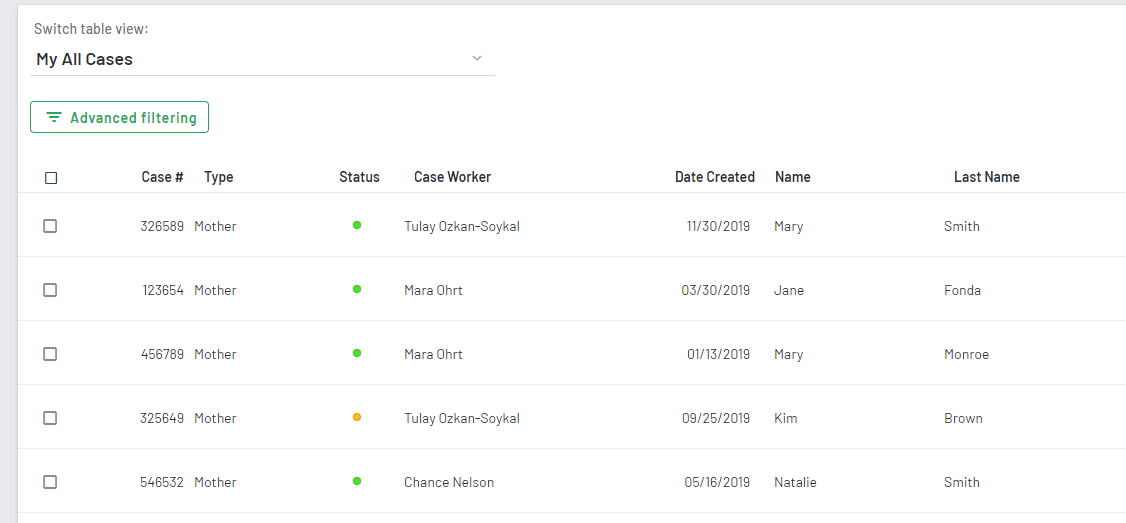Sort by the Case # column header
The width and height of the screenshot is (1126, 523).
coord(162,177)
